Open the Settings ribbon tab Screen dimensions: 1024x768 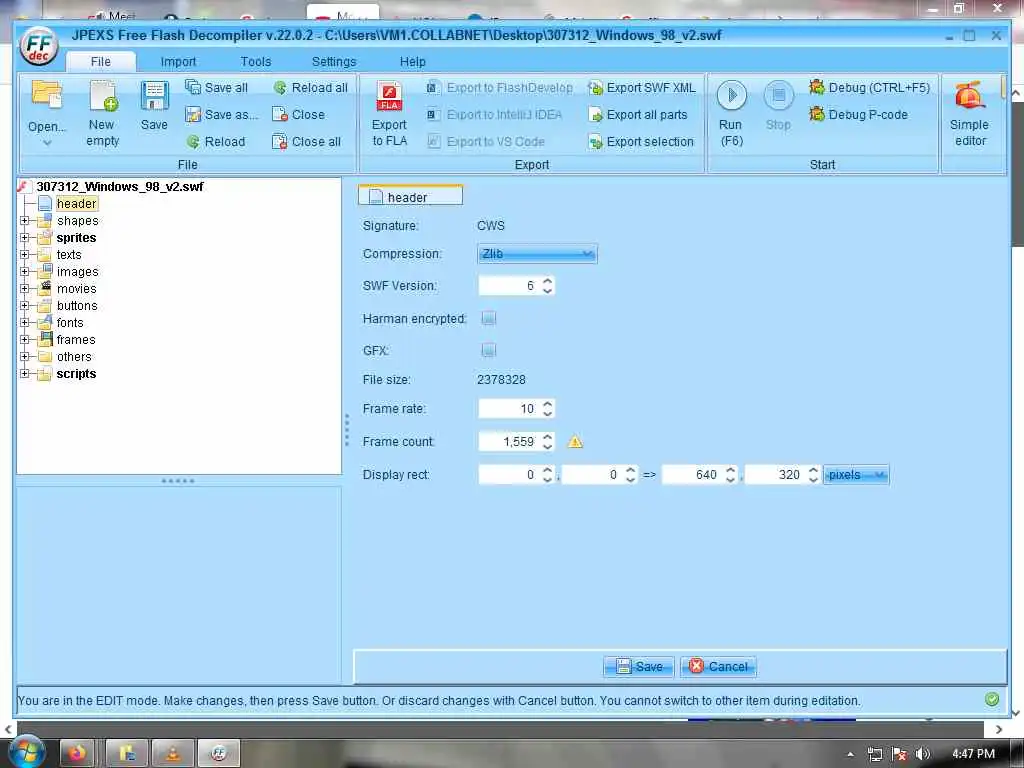point(334,61)
